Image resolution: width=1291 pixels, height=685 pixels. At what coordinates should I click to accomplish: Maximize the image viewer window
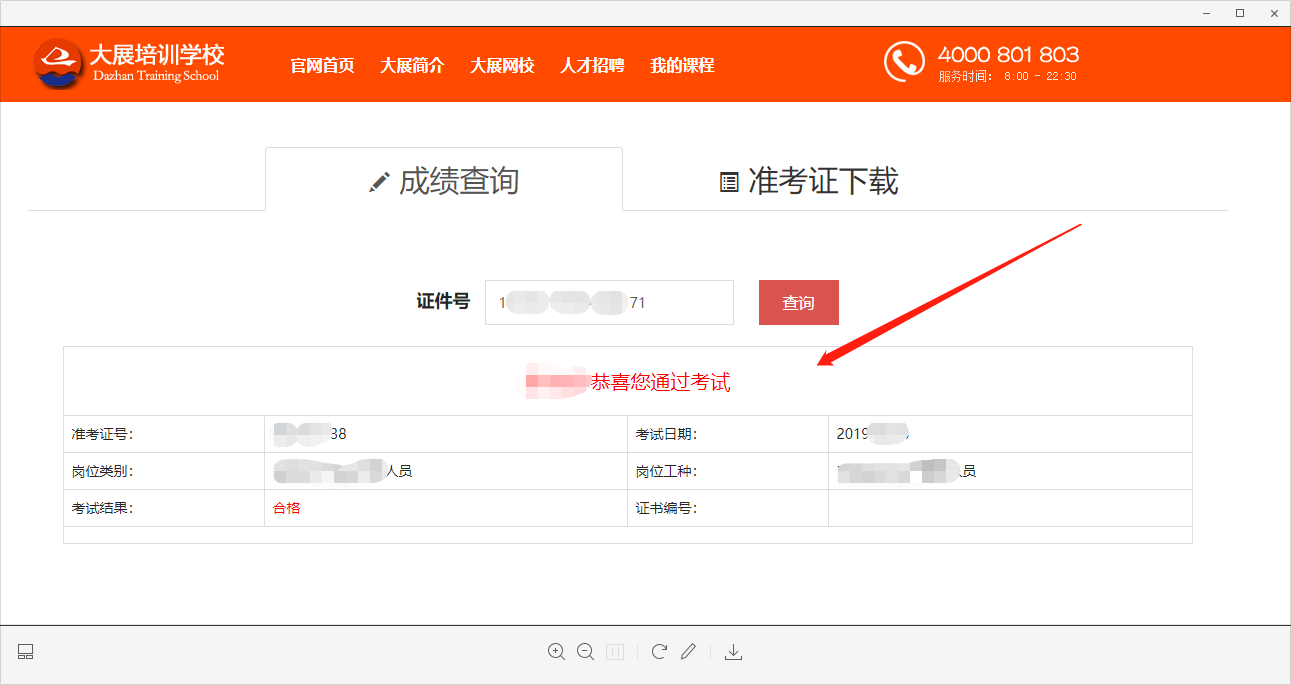coord(1240,13)
